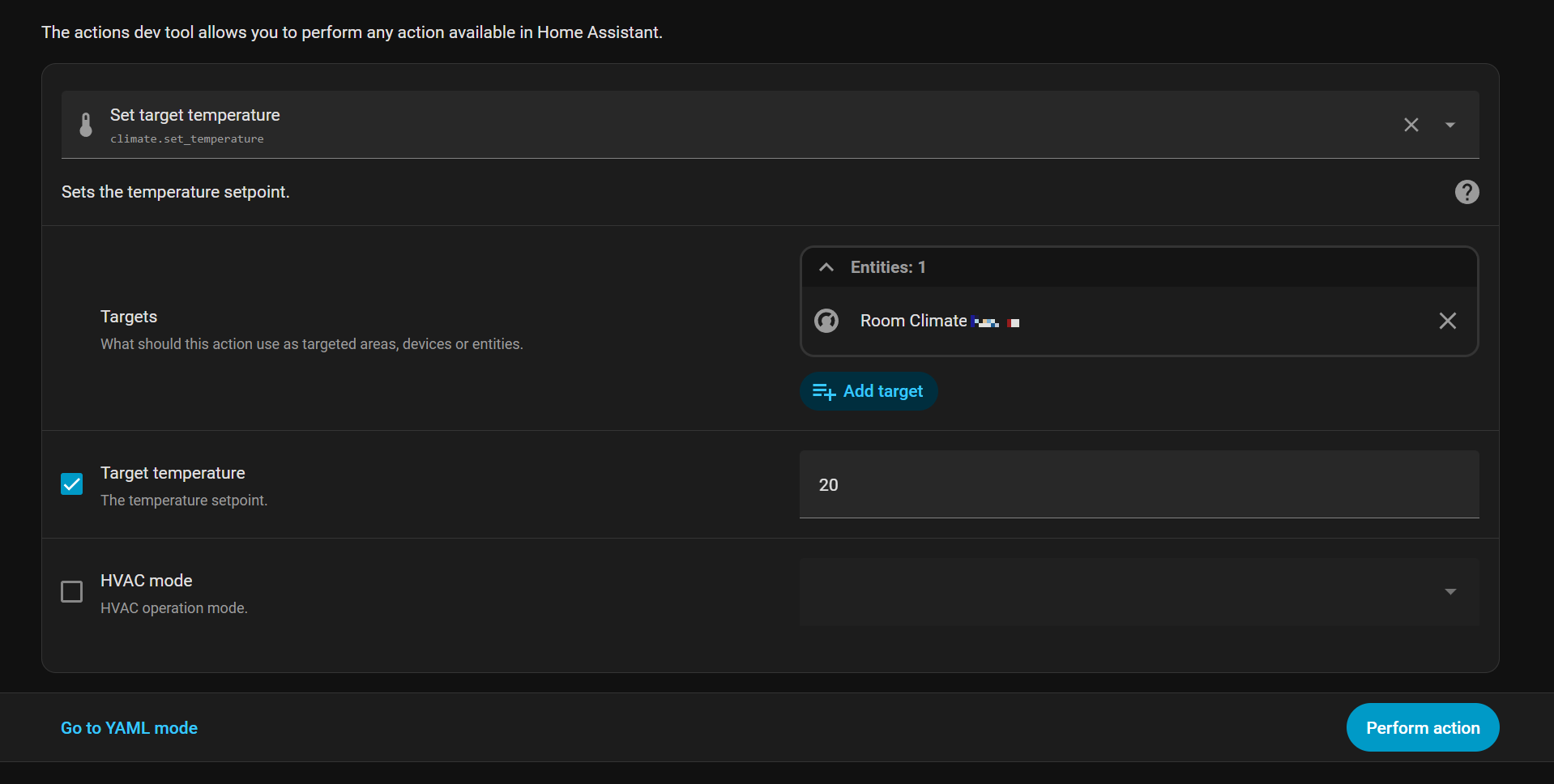1554x784 pixels.
Task: Click the thermometer icon beside Set target temperature
Action: coord(86,125)
